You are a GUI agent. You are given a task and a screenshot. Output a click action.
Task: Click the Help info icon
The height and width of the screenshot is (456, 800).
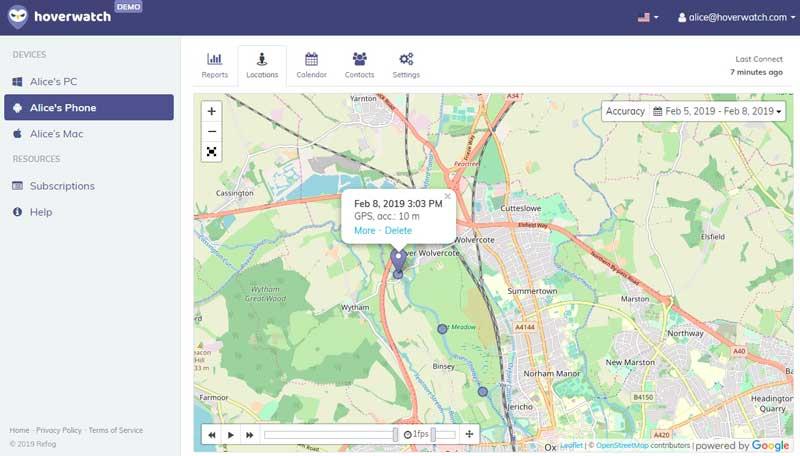click(x=17, y=211)
